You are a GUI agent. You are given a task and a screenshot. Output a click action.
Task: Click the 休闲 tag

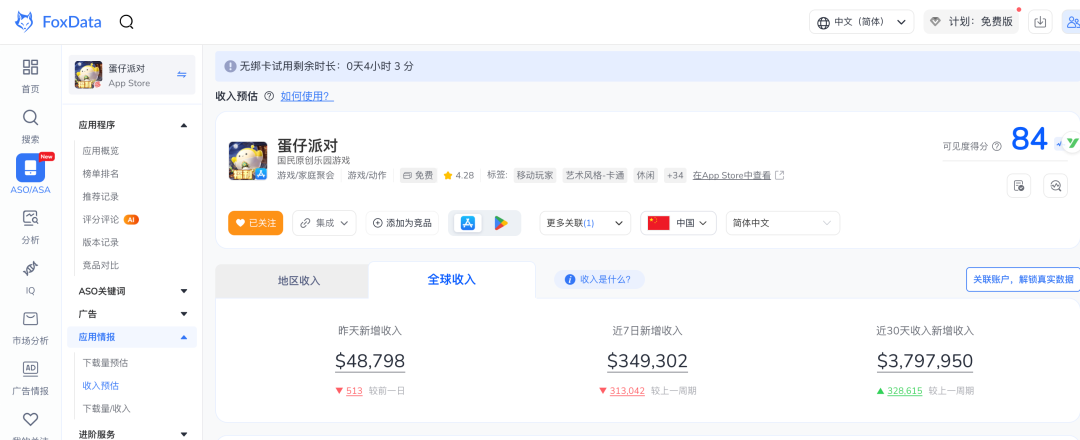click(x=645, y=175)
